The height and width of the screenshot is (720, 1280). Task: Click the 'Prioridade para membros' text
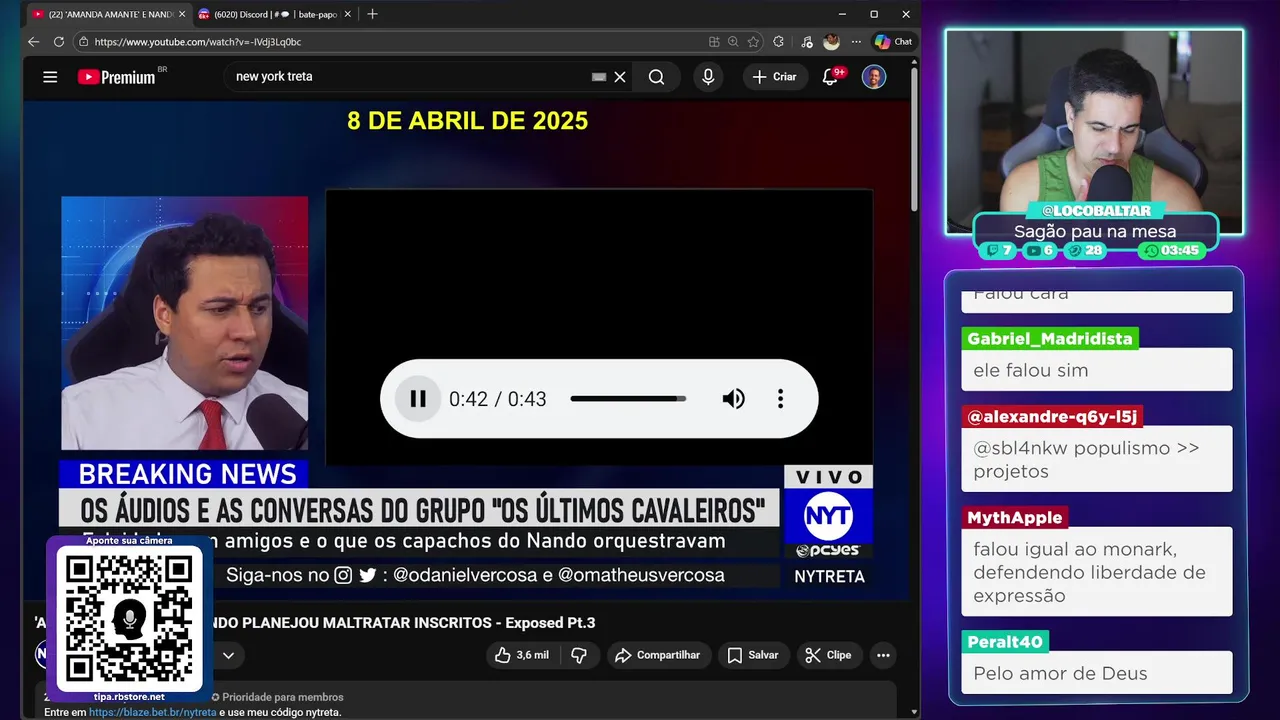pyautogui.click(x=282, y=697)
